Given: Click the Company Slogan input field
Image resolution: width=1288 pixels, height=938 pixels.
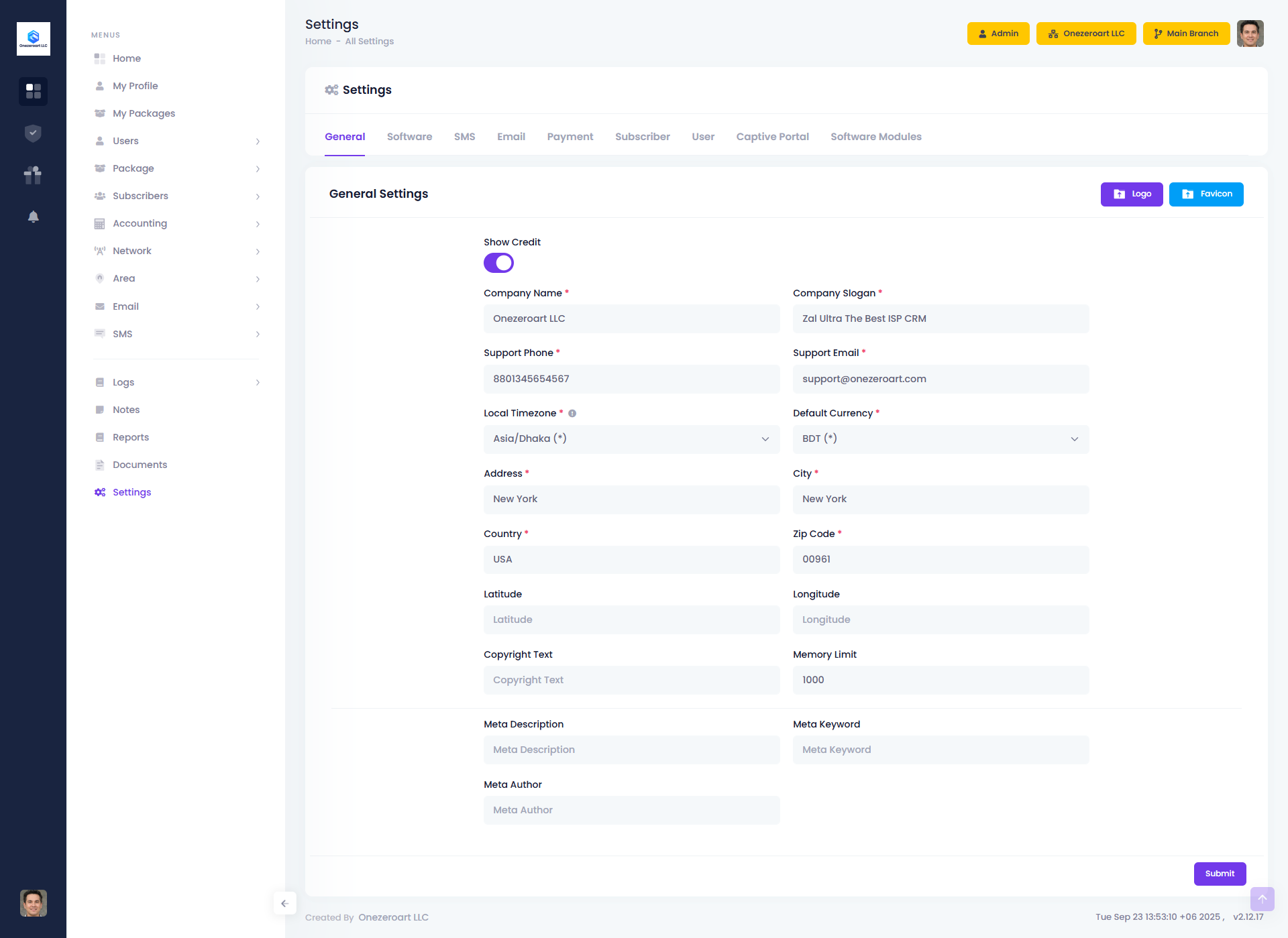Looking at the screenshot, I should 941,319.
